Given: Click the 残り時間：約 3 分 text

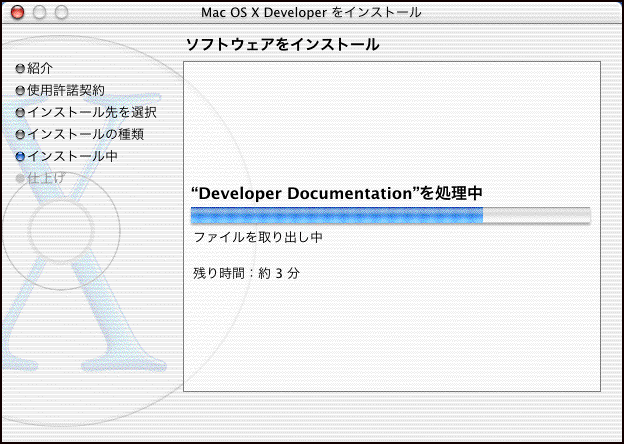Looking at the screenshot, I should [x=246, y=274].
